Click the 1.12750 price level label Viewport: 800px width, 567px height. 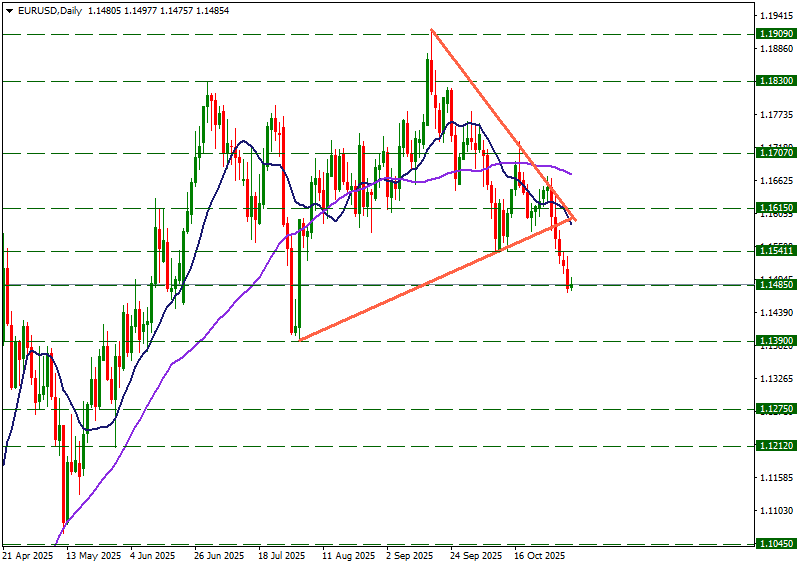click(776, 409)
